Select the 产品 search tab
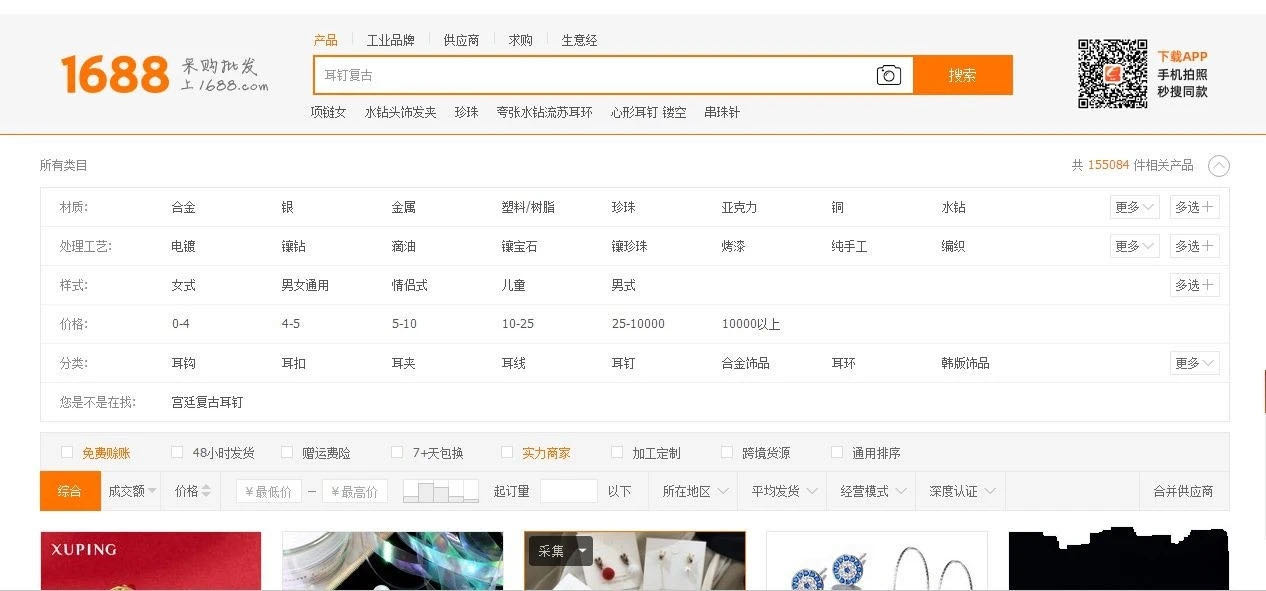 click(x=326, y=40)
